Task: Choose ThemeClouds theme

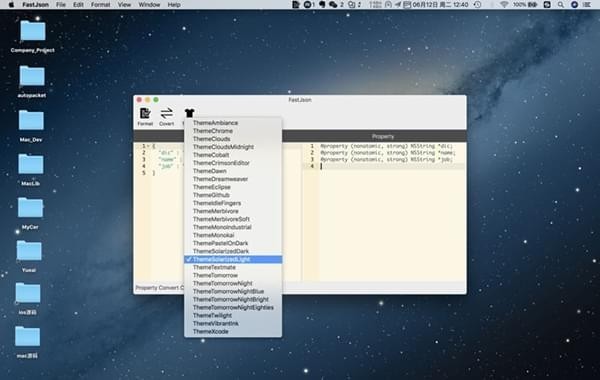Action: pyautogui.click(x=233, y=139)
